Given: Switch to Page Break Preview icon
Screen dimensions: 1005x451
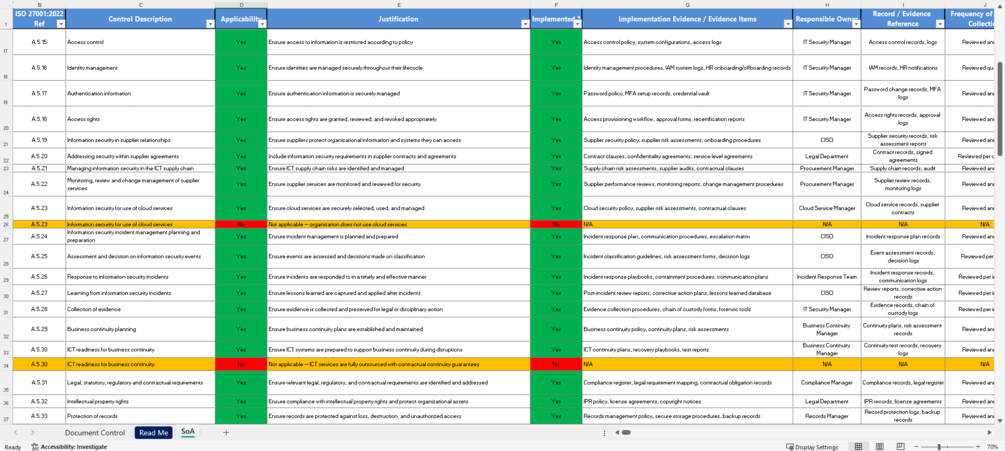Looking at the screenshot, I should tap(901, 447).
